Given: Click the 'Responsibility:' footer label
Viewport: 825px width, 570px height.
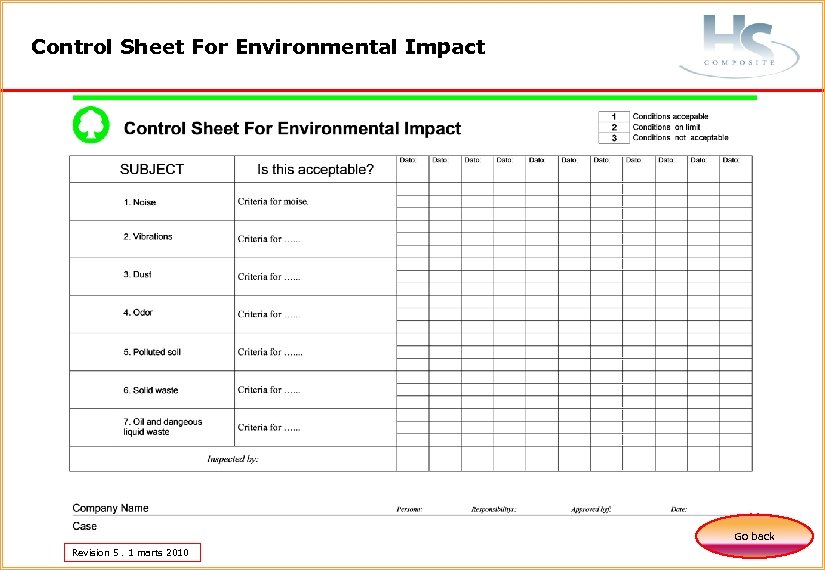Looking at the screenshot, I should pos(494,509).
